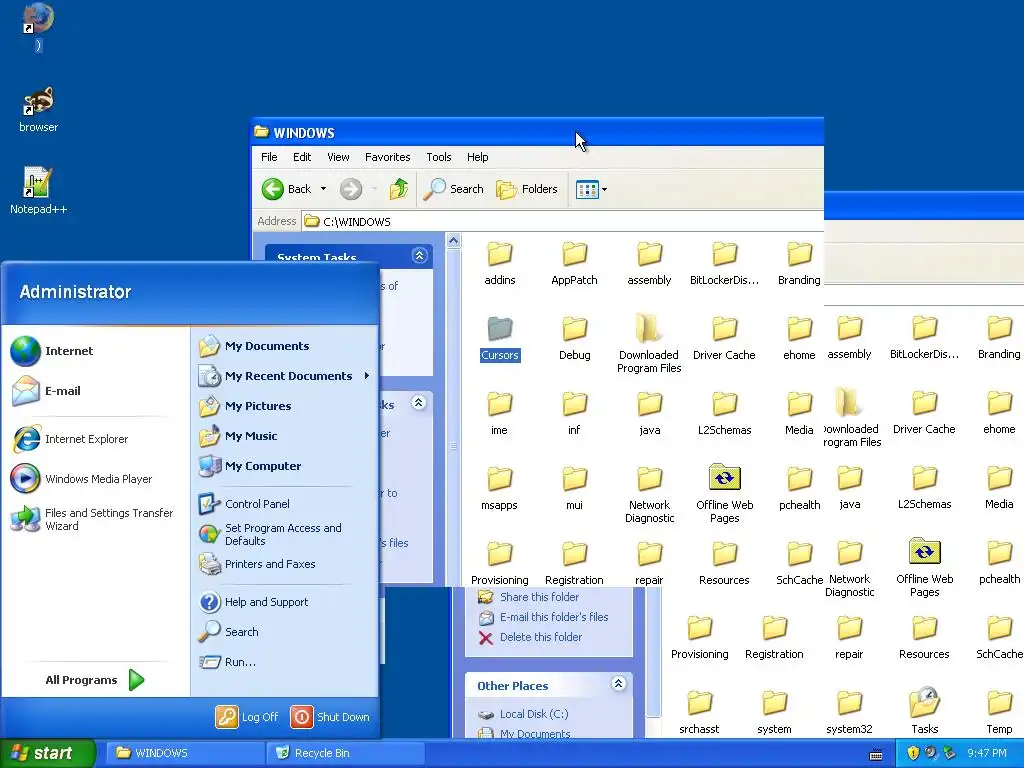This screenshot has width=1024, height=768.
Task: Click the WINDOWS window title bar
Action: click(537, 133)
